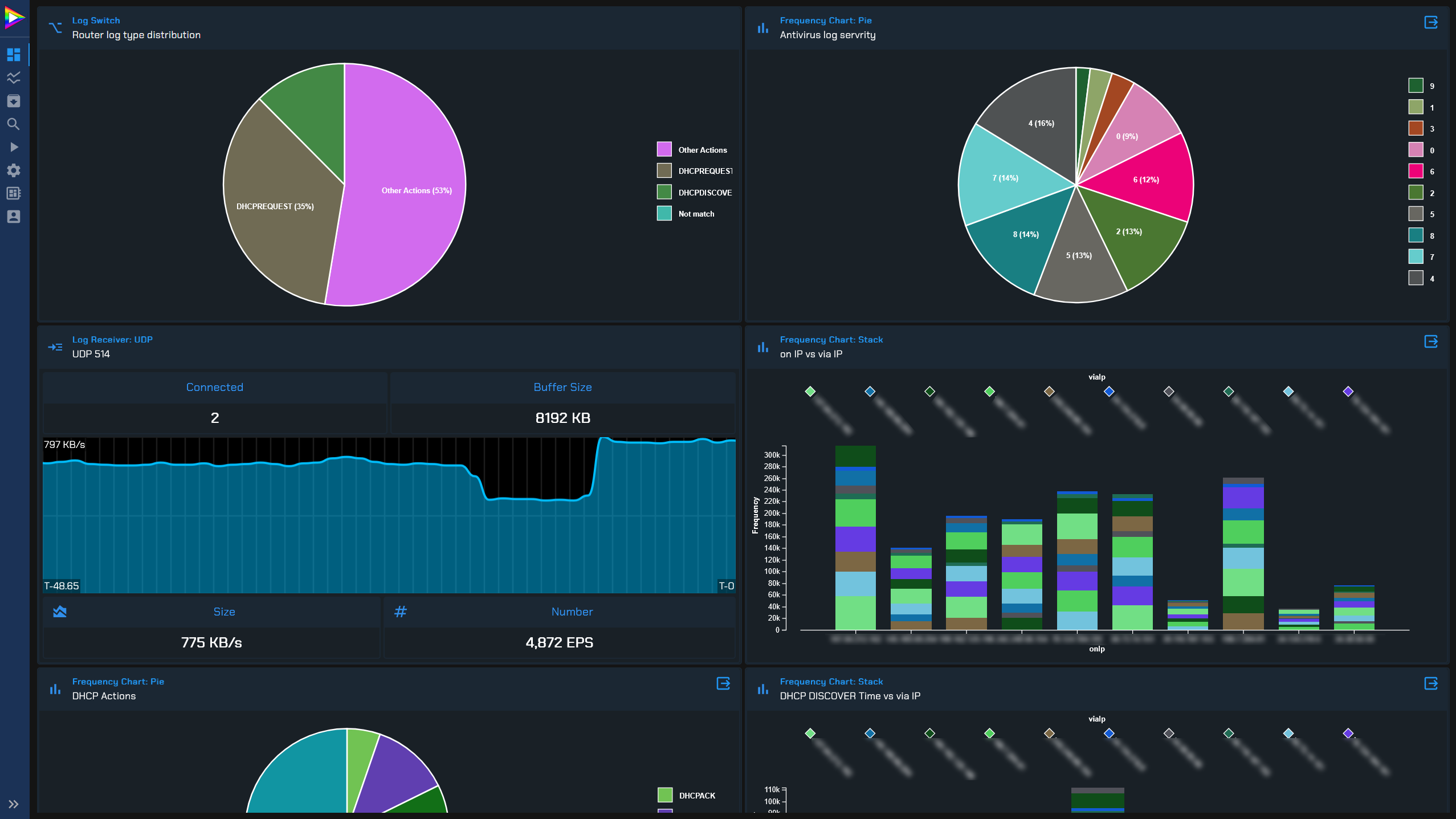1456x819 pixels.
Task: Click the Log Switch panel title
Action: coord(96,21)
